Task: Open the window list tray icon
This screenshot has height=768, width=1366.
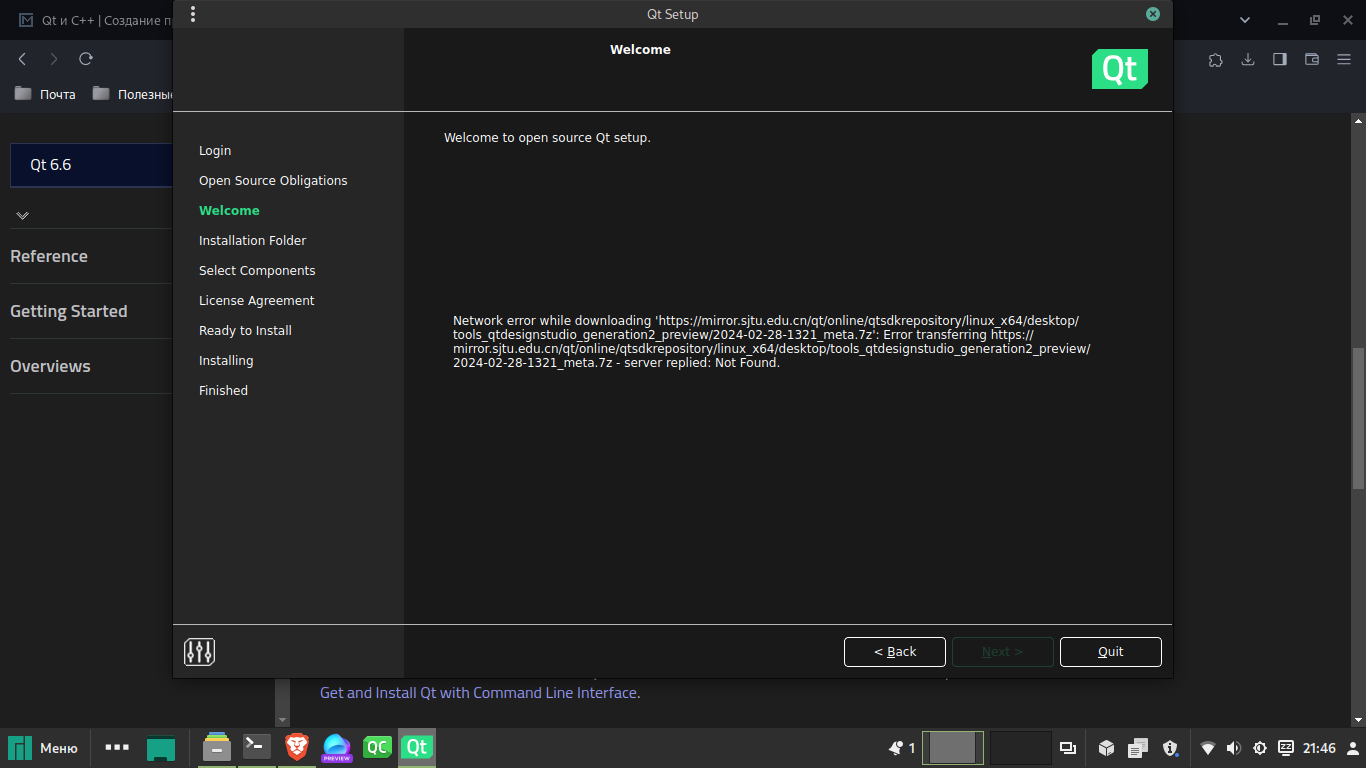Action: [1068, 748]
